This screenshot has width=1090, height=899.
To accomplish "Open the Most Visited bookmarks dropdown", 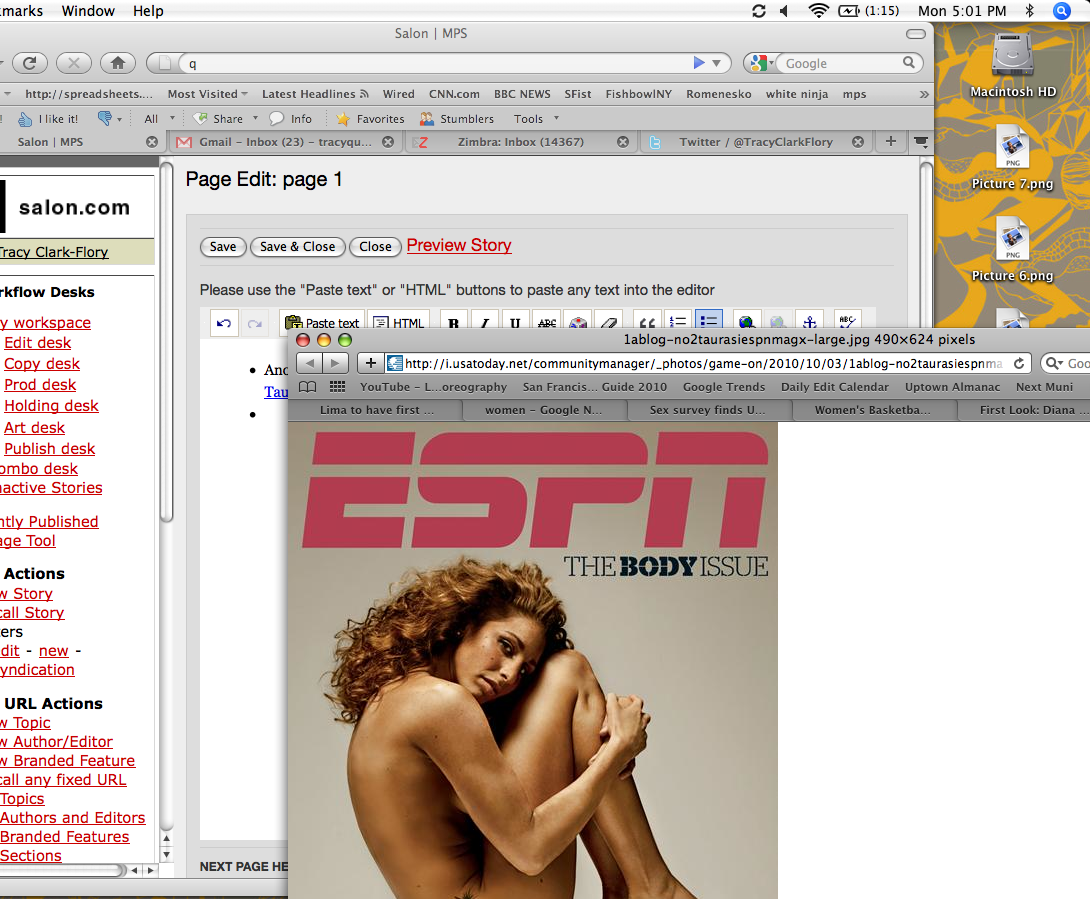I will [x=207, y=94].
